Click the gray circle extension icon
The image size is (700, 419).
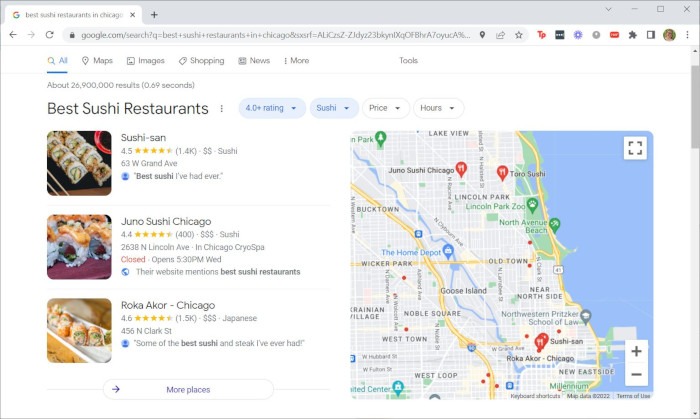(x=596, y=35)
